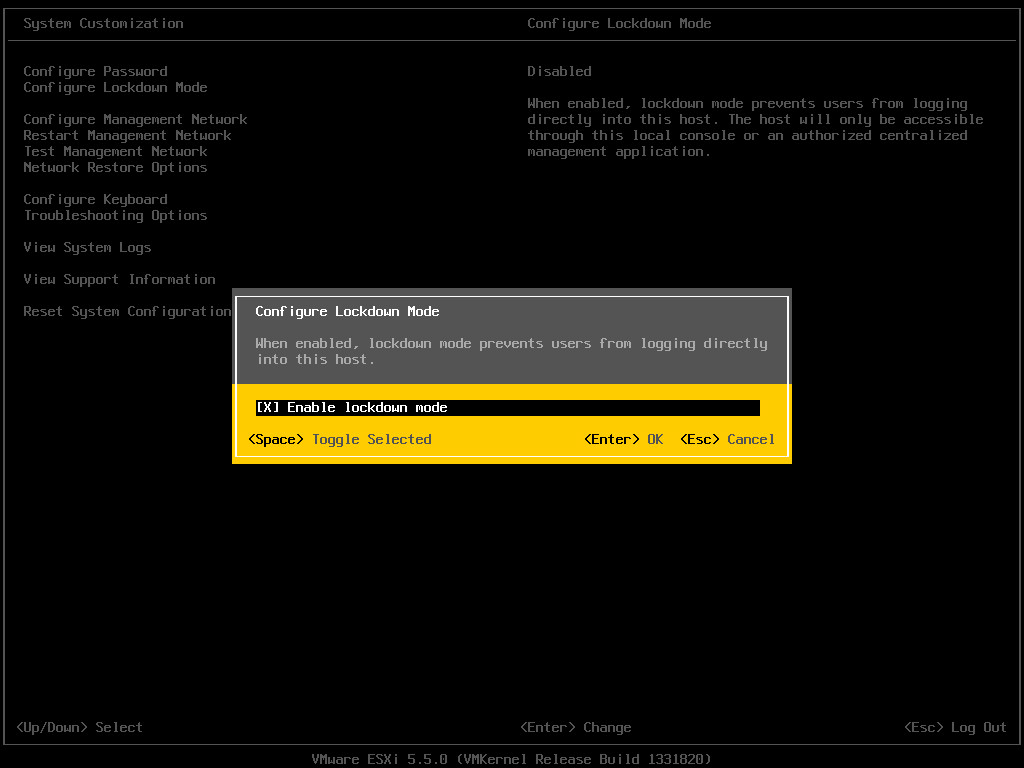This screenshot has height=768, width=1024.
Task: Open Configure Management Network entry
Action: tap(135, 120)
